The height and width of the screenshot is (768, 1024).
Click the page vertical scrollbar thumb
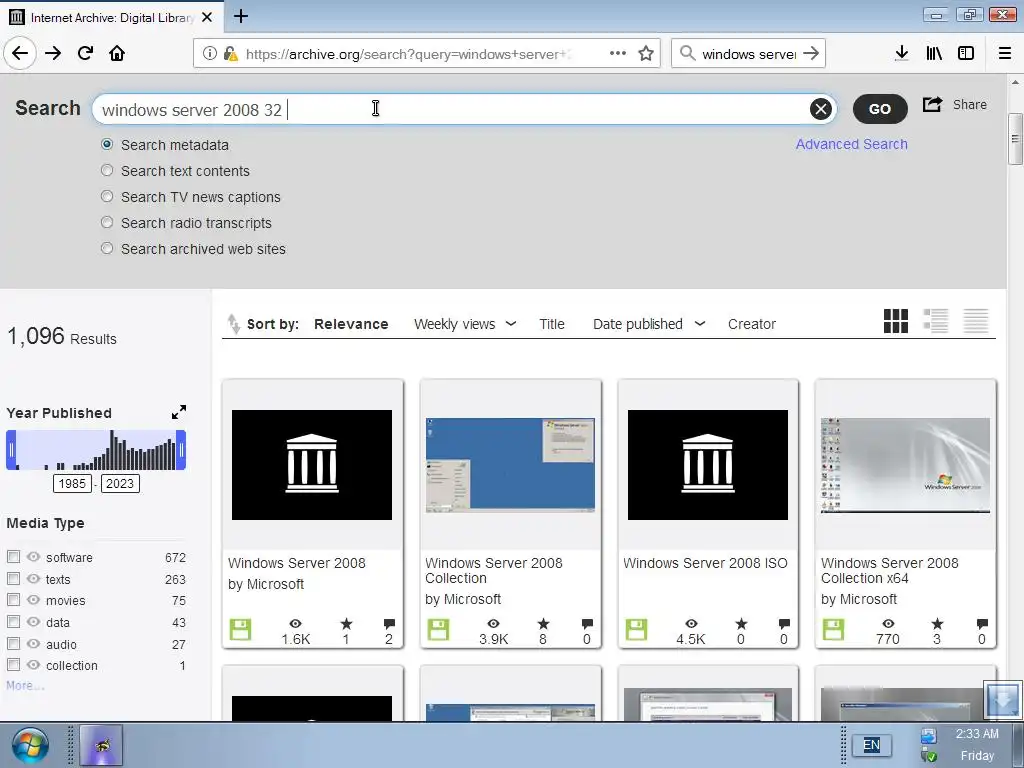coord(1014,138)
